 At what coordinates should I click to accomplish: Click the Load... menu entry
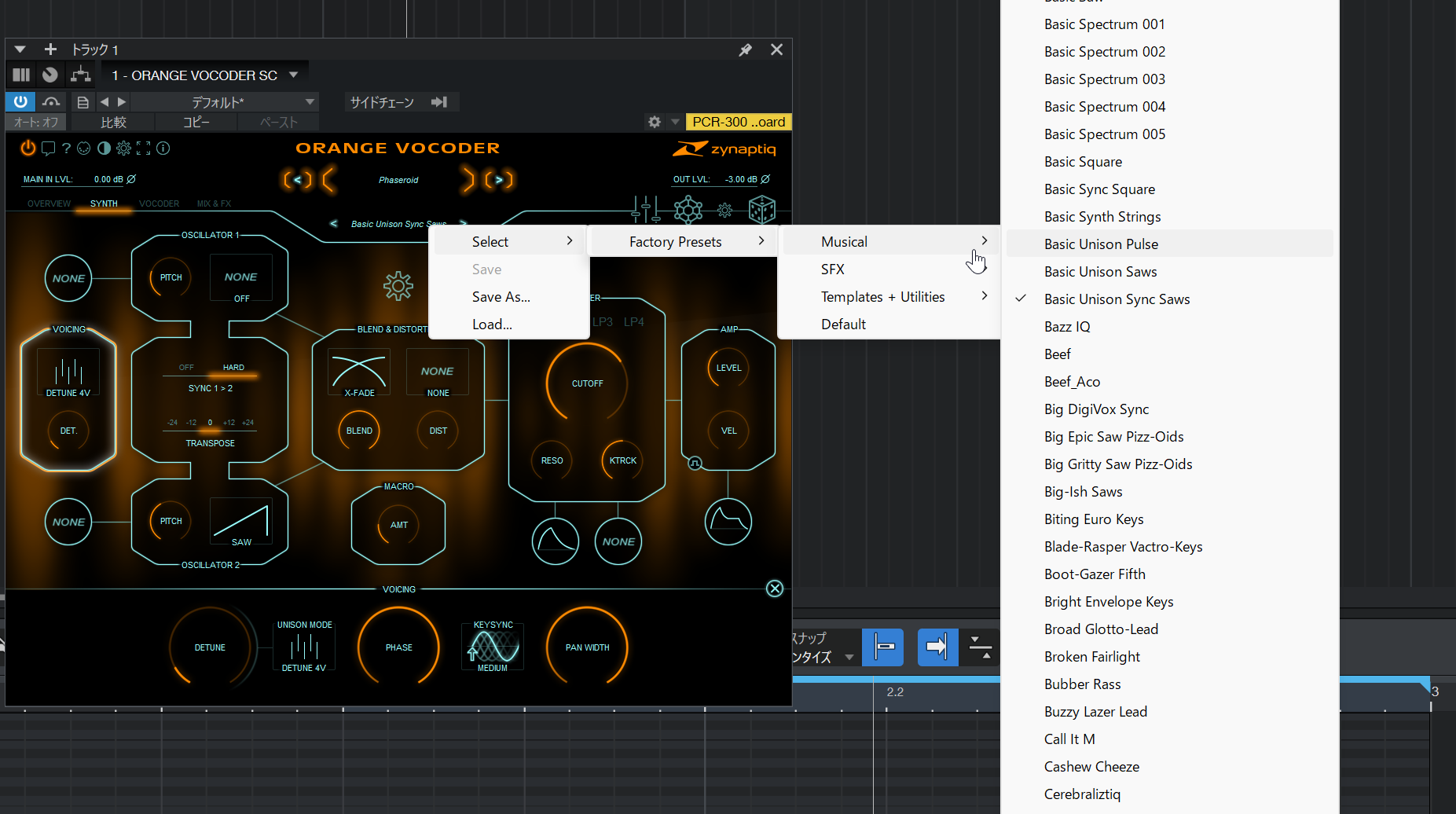pos(510,324)
